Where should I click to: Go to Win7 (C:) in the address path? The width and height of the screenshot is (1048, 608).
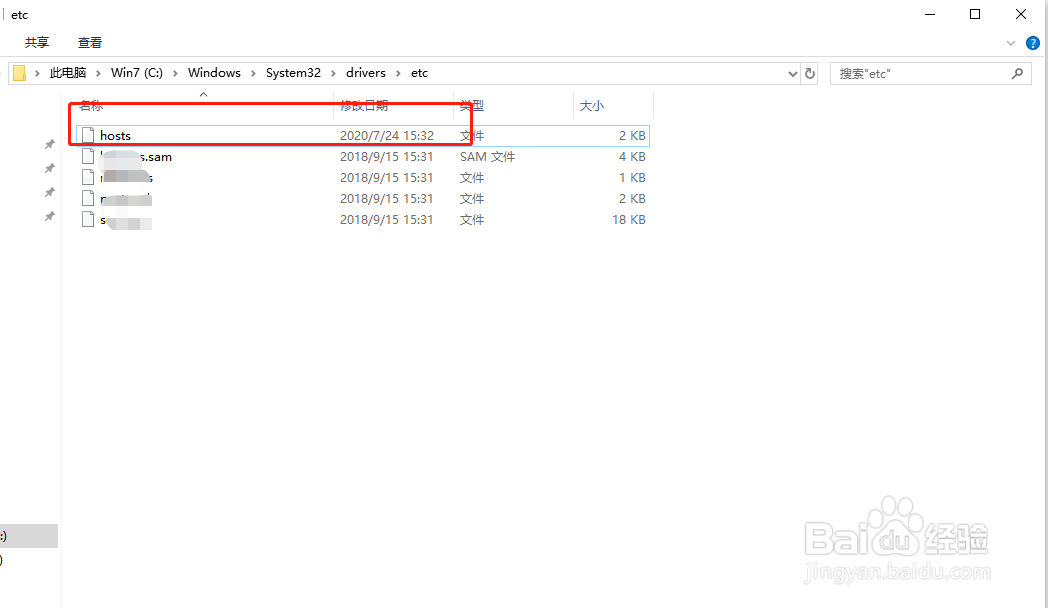coord(137,73)
